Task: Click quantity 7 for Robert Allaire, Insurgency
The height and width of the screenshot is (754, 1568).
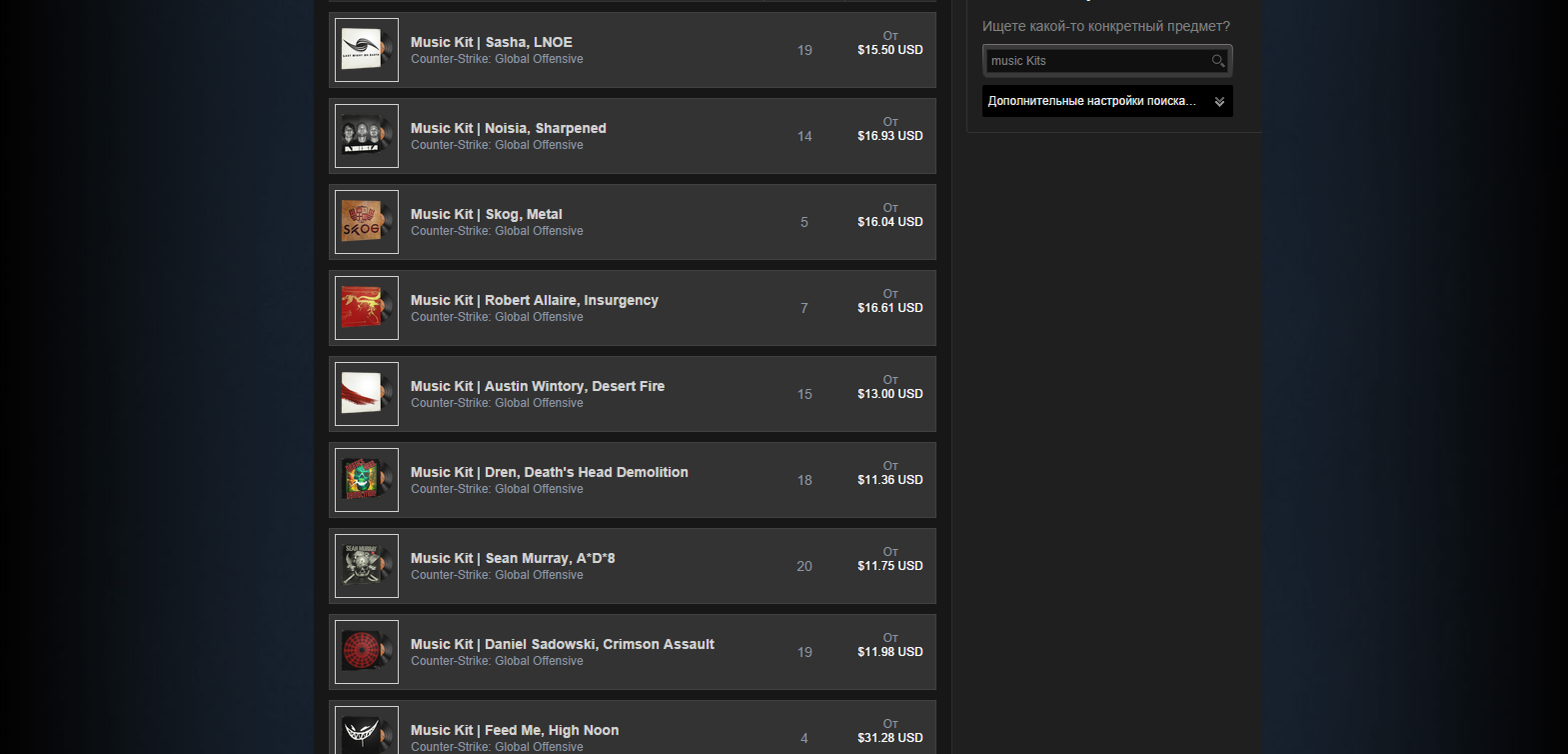Action: point(804,308)
